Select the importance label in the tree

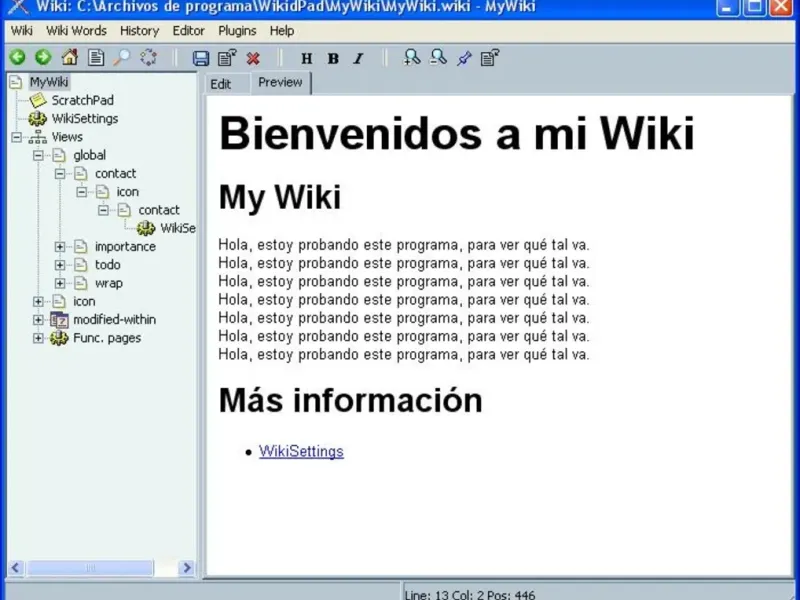[x=126, y=246]
